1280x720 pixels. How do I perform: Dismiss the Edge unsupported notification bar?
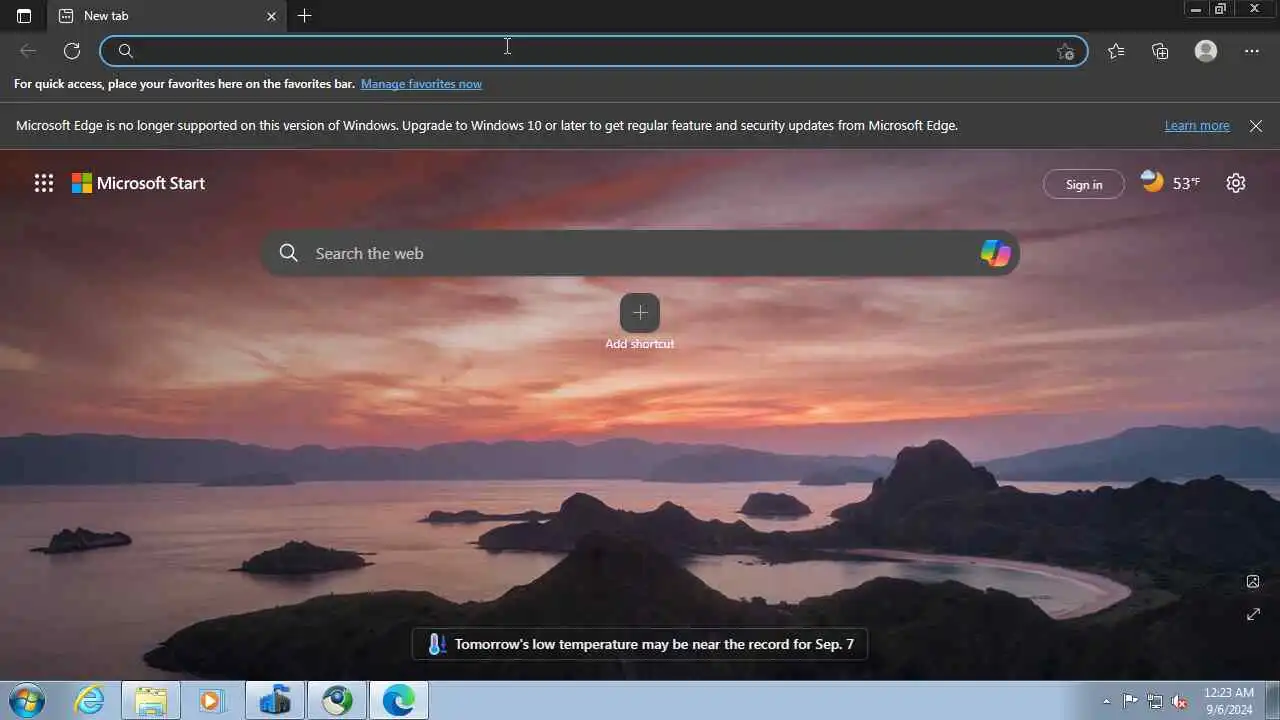1256,126
